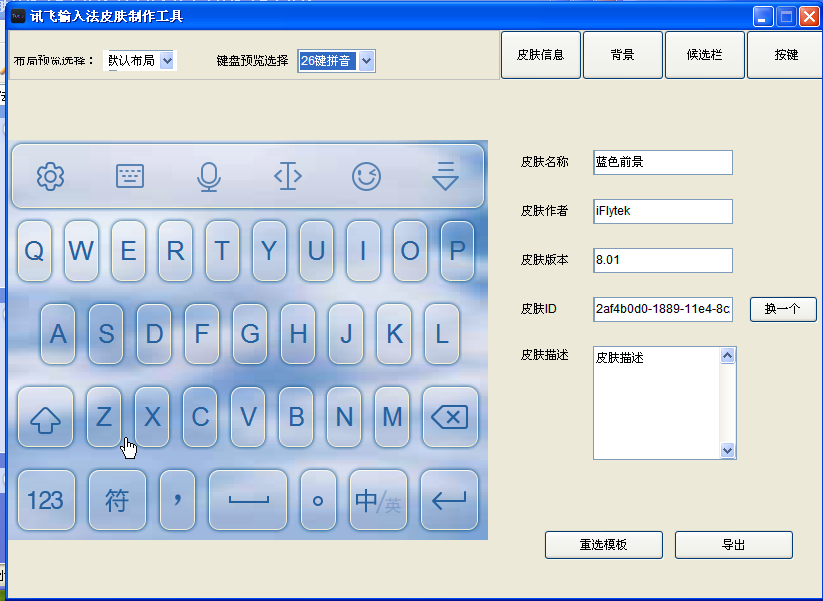The height and width of the screenshot is (601, 823).
Task: Click the settings gear icon on keyboard
Action: (x=50, y=177)
